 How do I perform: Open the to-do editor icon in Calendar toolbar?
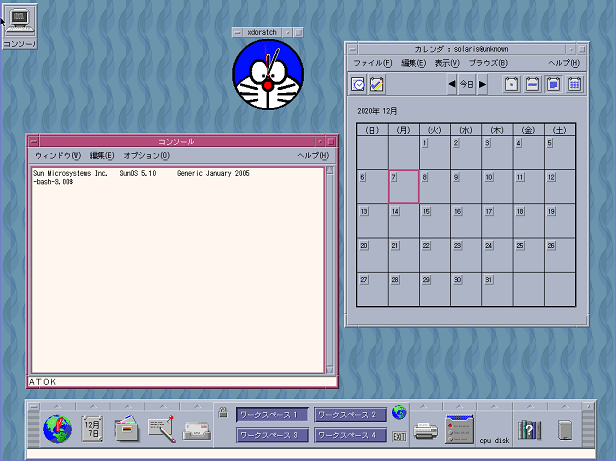[376, 84]
